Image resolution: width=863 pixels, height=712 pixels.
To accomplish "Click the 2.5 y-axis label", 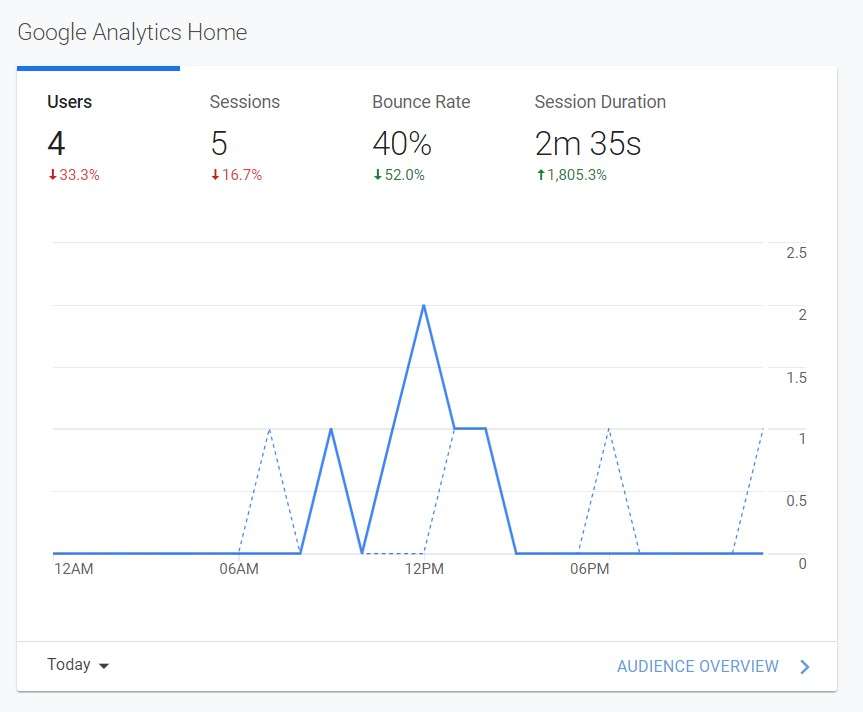I will (796, 253).
